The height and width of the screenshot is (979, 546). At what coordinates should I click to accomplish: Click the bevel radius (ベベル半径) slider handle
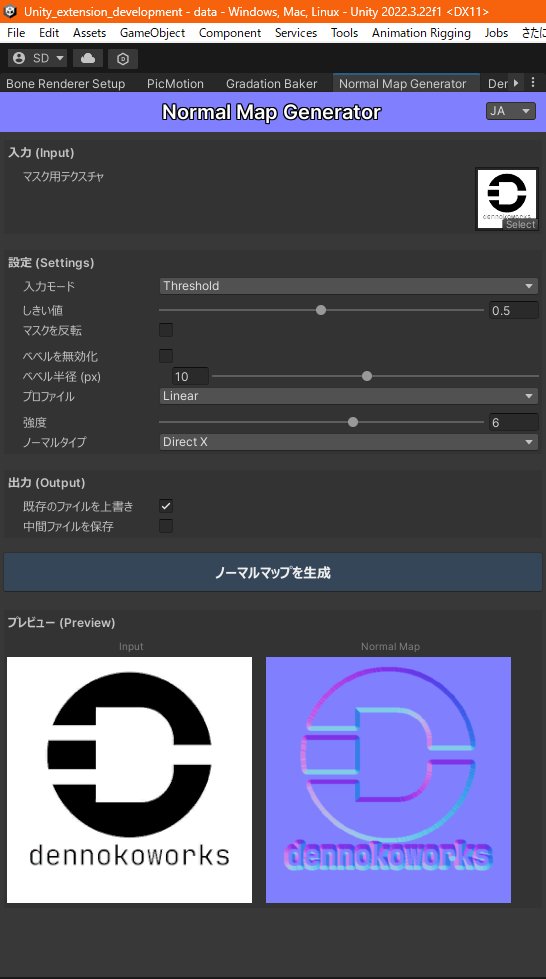367,376
